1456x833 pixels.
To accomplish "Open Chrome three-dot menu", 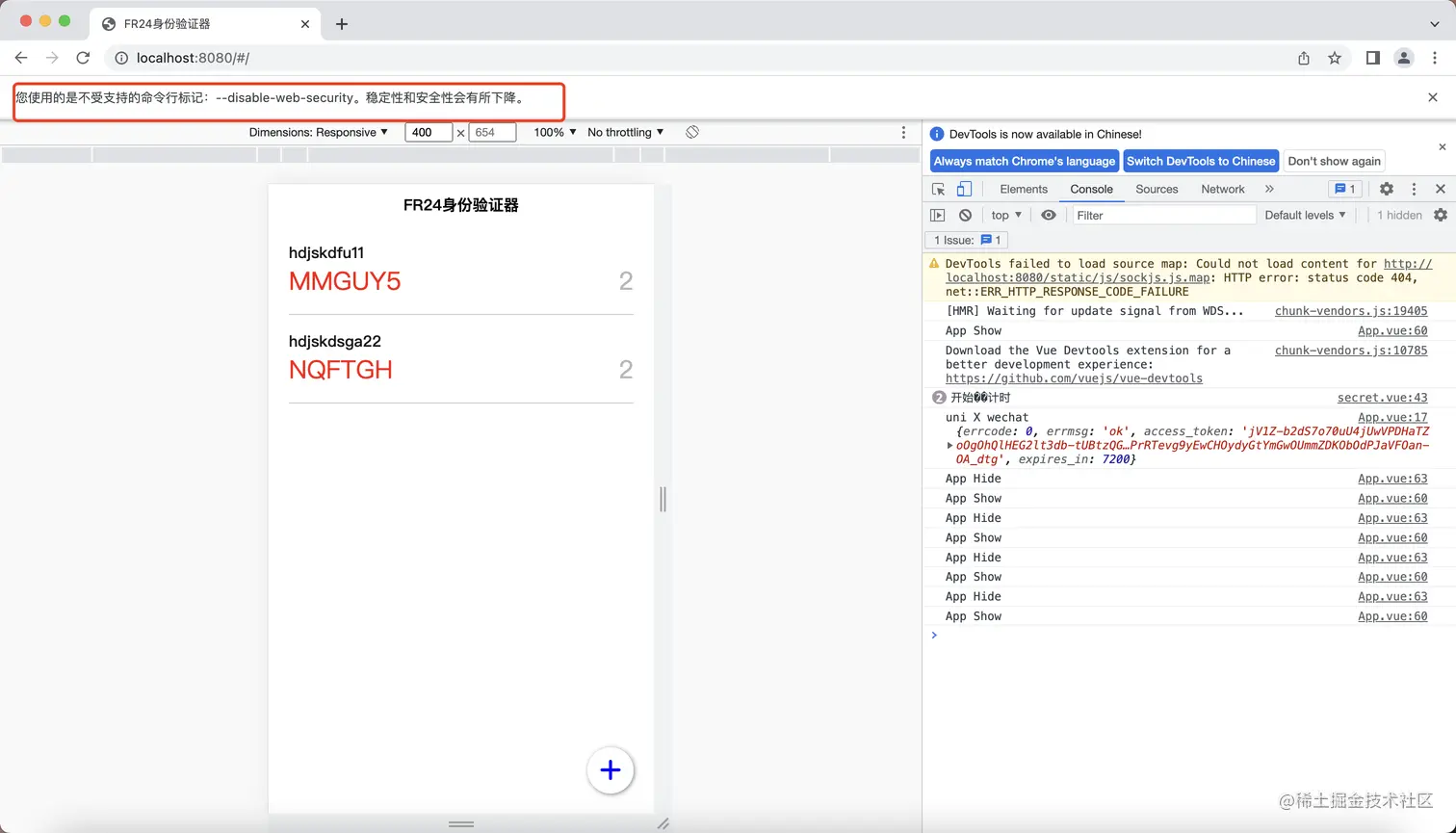I will 1435,58.
